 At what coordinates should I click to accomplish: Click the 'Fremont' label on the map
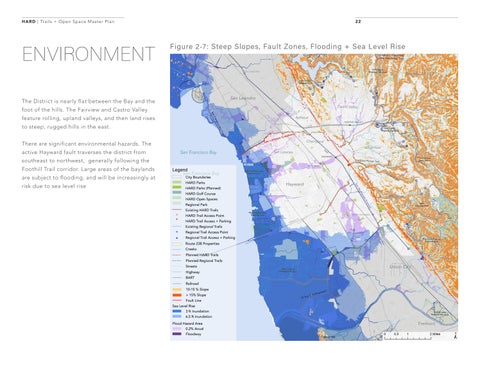tap(426, 323)
